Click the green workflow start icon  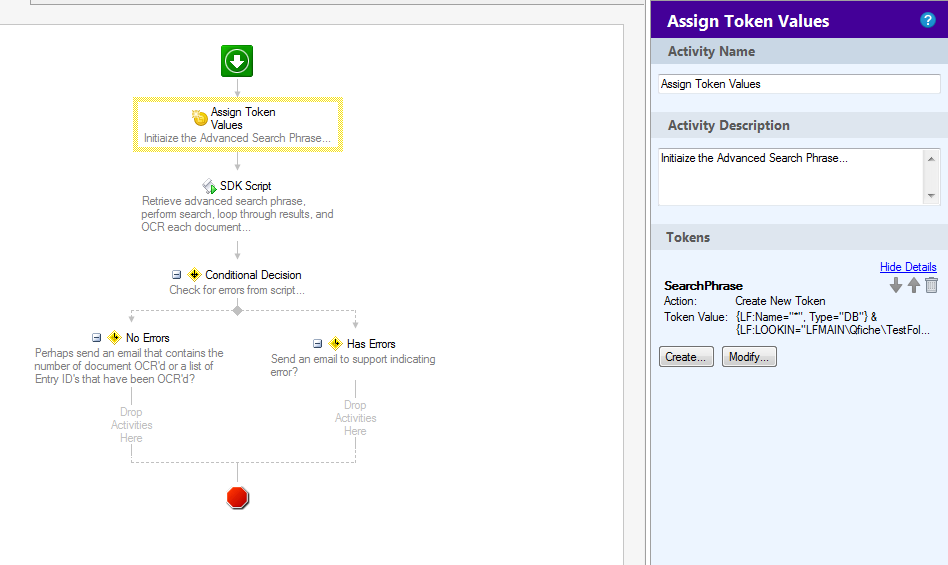(237, 61)
